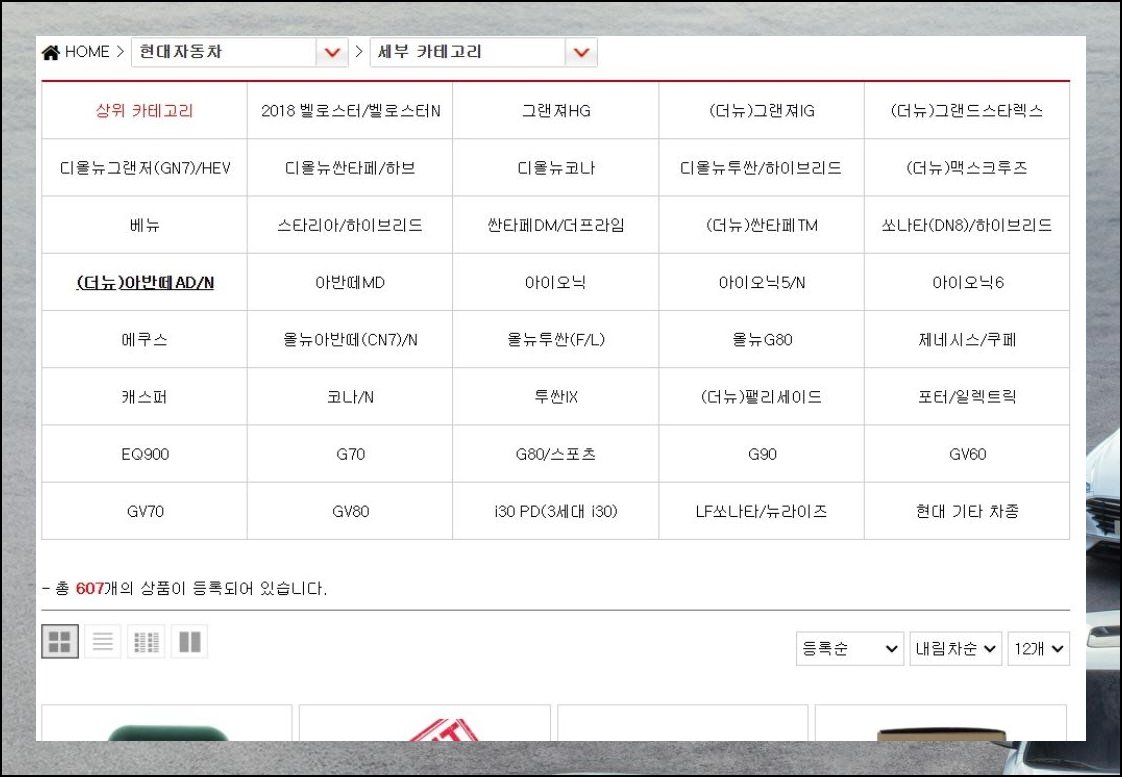Open the 내림차순 order dropdown
This screenshot has width=1122, height=777.
[x=955, y=648]
